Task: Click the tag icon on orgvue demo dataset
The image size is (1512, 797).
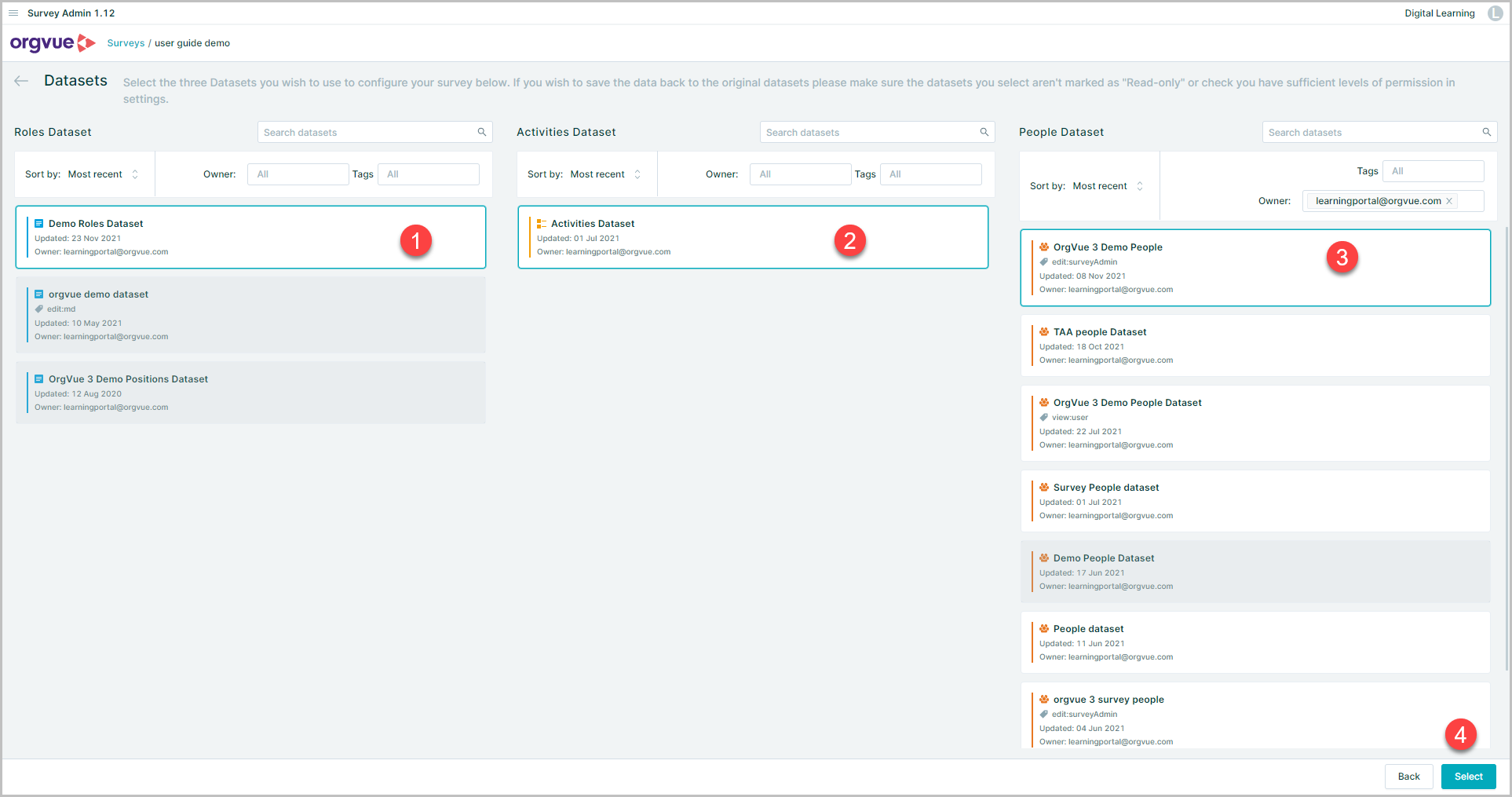Action: [39, 309]
